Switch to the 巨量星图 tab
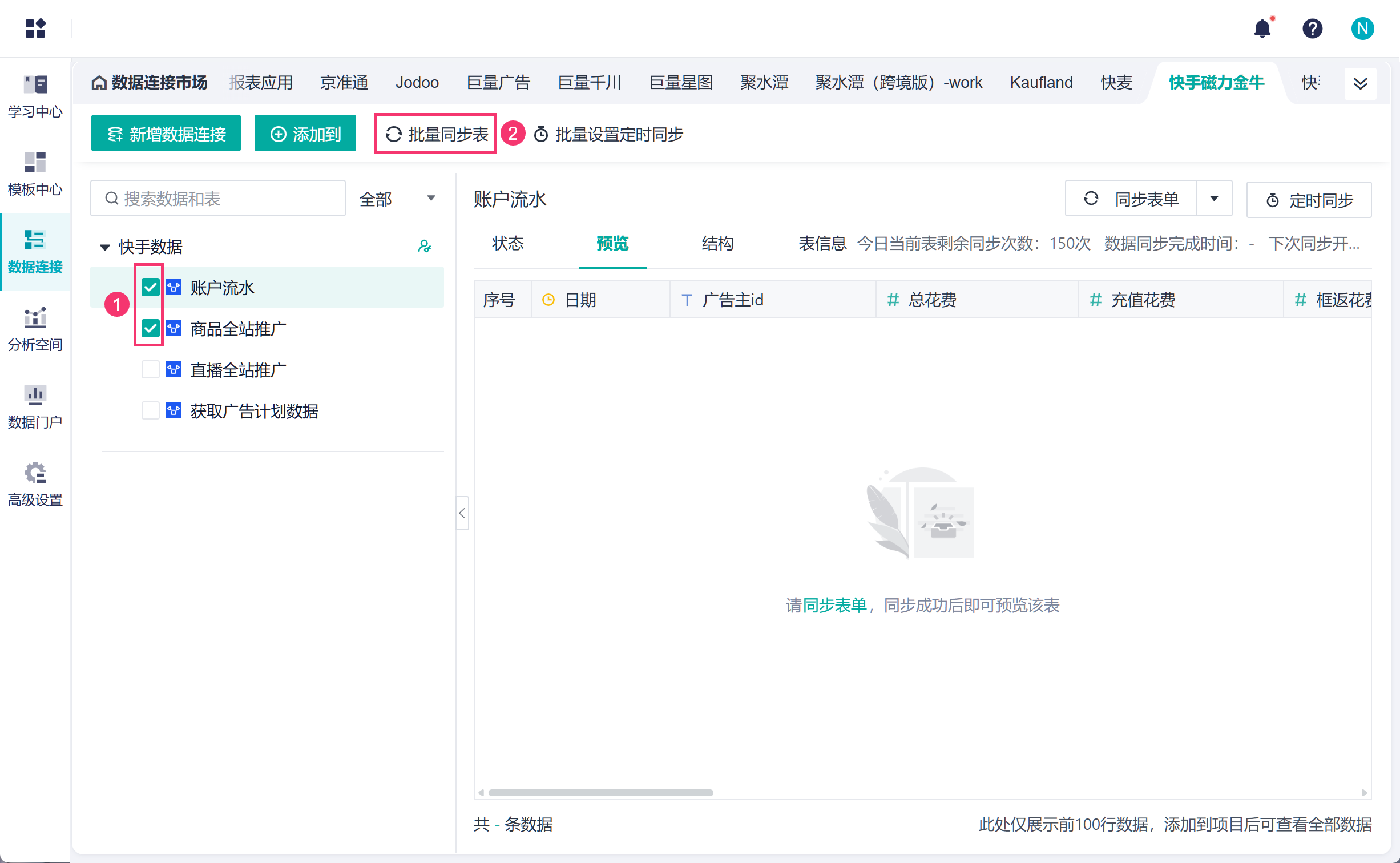Image resolution: width=1400 pixels, height=863 pixels. click(x=681, y=83)
